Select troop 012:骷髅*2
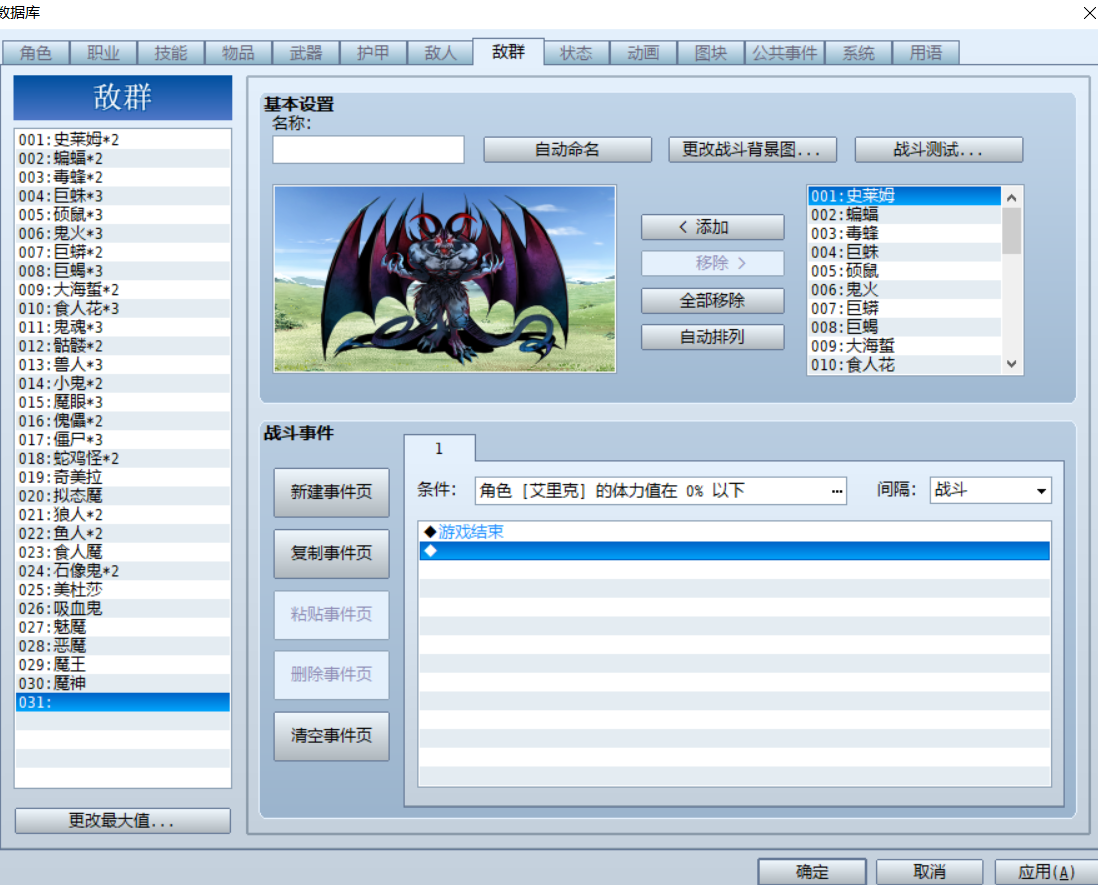 coord(123,346)
